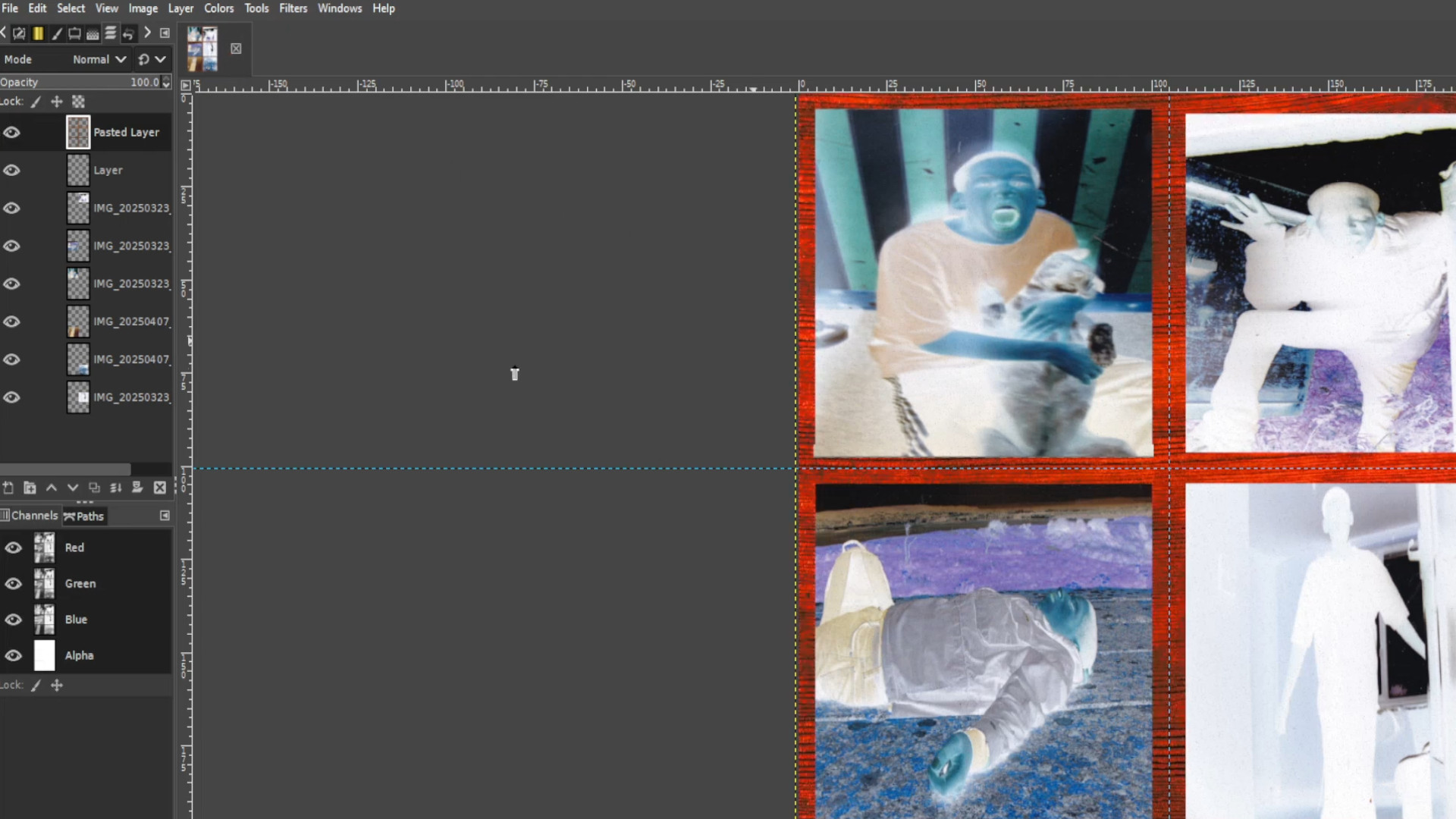The width and height of the screenshot is (1456, 819).
Task: Merge layers with merge-down icon
Action: (x=116, y=488)
